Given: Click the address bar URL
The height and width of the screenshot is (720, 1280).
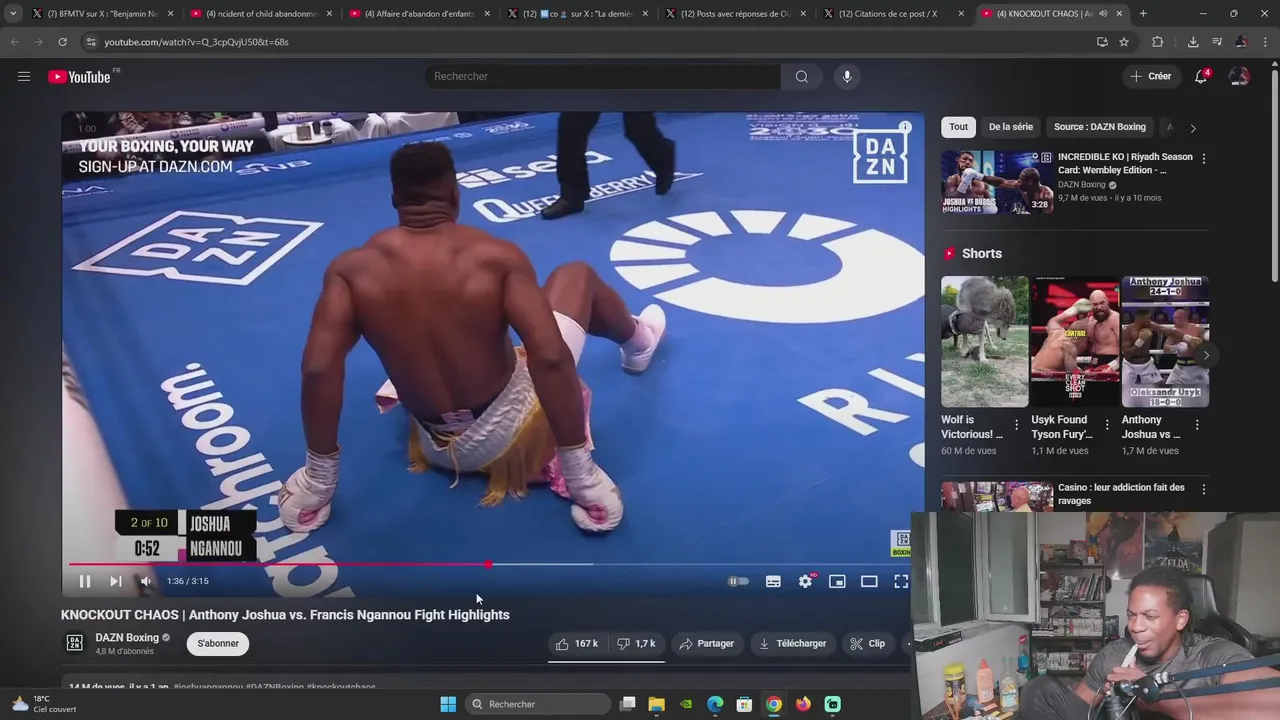Looking at the screenshot, I should pyautogui.click(x=196, y=42).
